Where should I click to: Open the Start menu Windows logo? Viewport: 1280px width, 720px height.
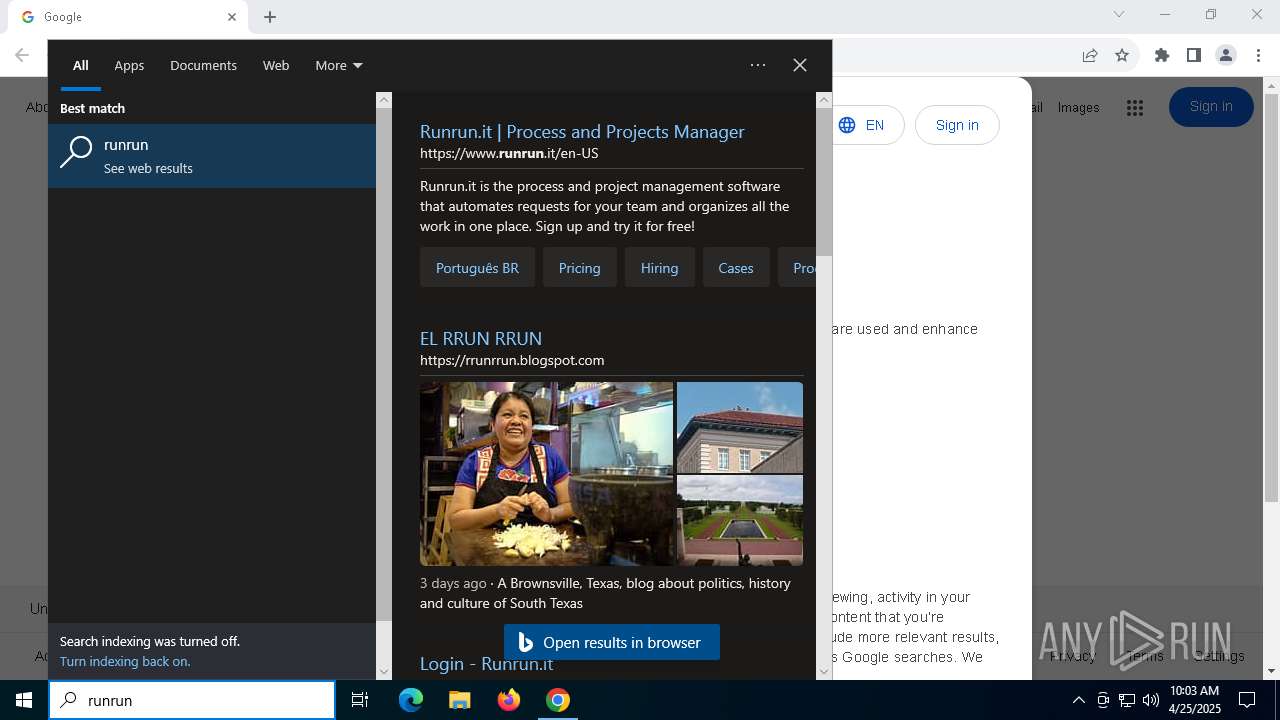(x=24, y=700)
